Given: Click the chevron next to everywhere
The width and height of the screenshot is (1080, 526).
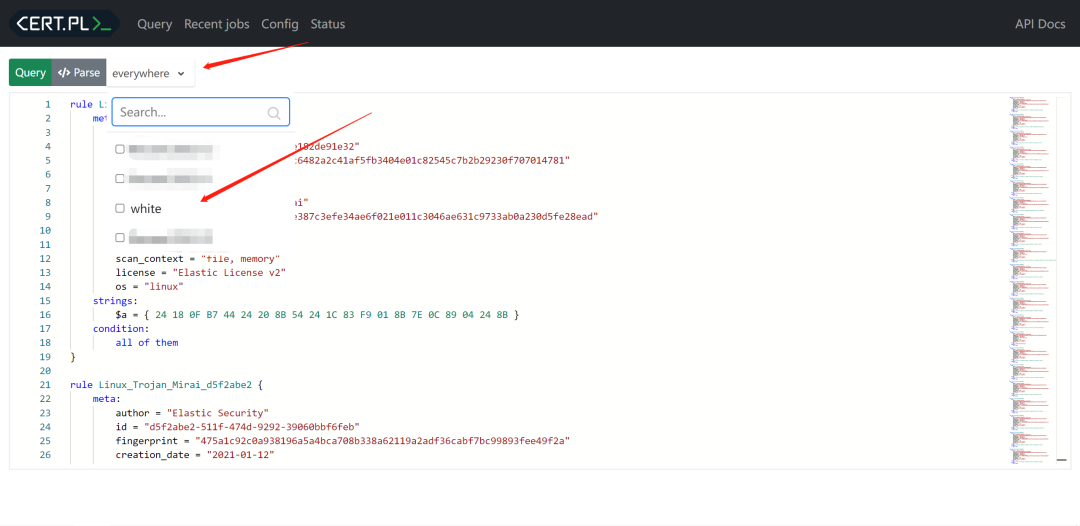Looking at the screenshot, I should click(181, 73).
